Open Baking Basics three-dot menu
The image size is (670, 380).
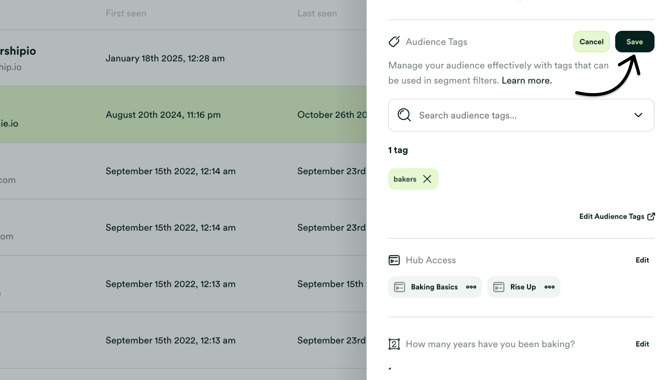coord(471,287)
